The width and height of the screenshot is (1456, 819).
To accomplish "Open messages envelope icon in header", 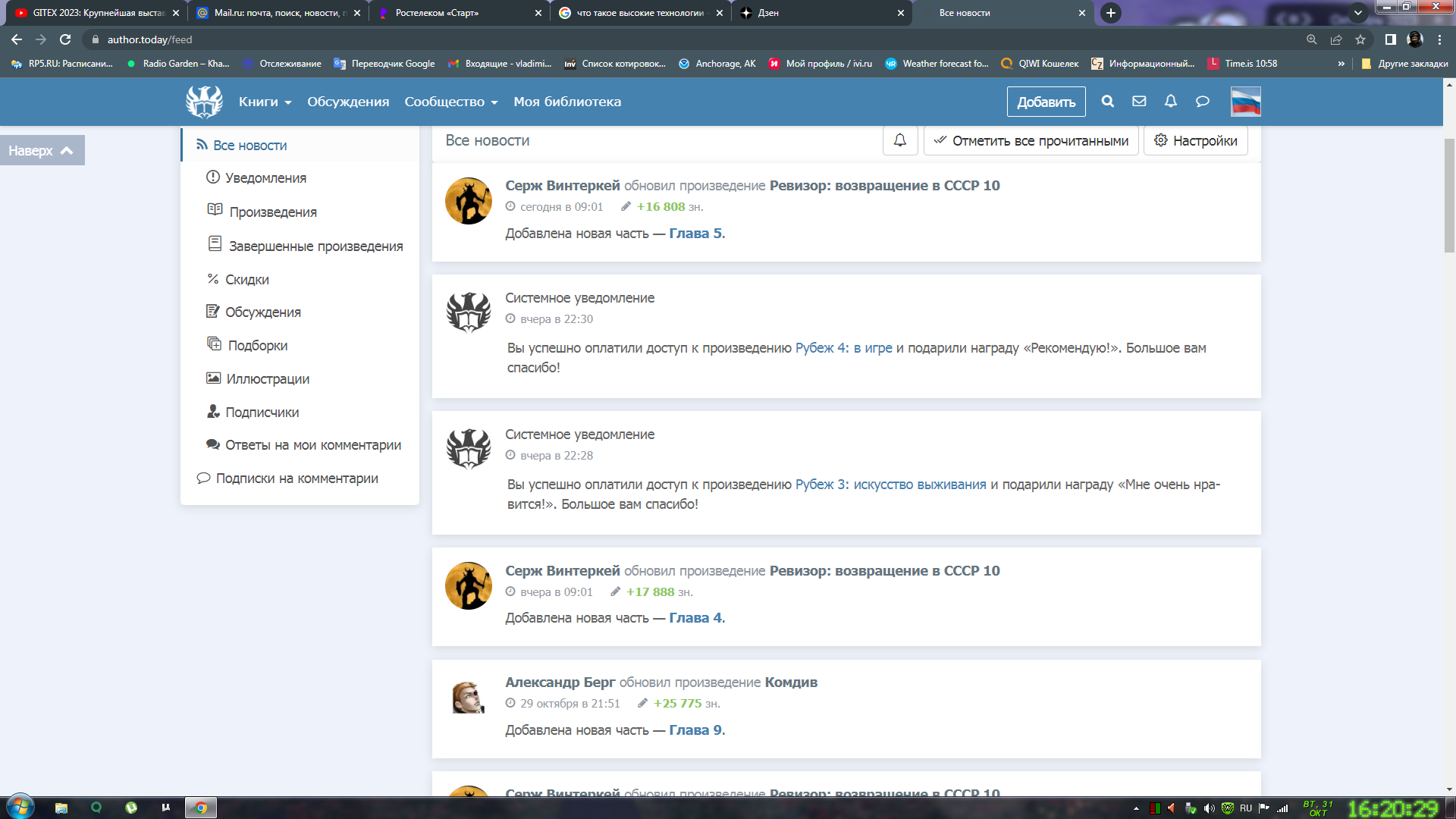I will tap(1139, 102).
